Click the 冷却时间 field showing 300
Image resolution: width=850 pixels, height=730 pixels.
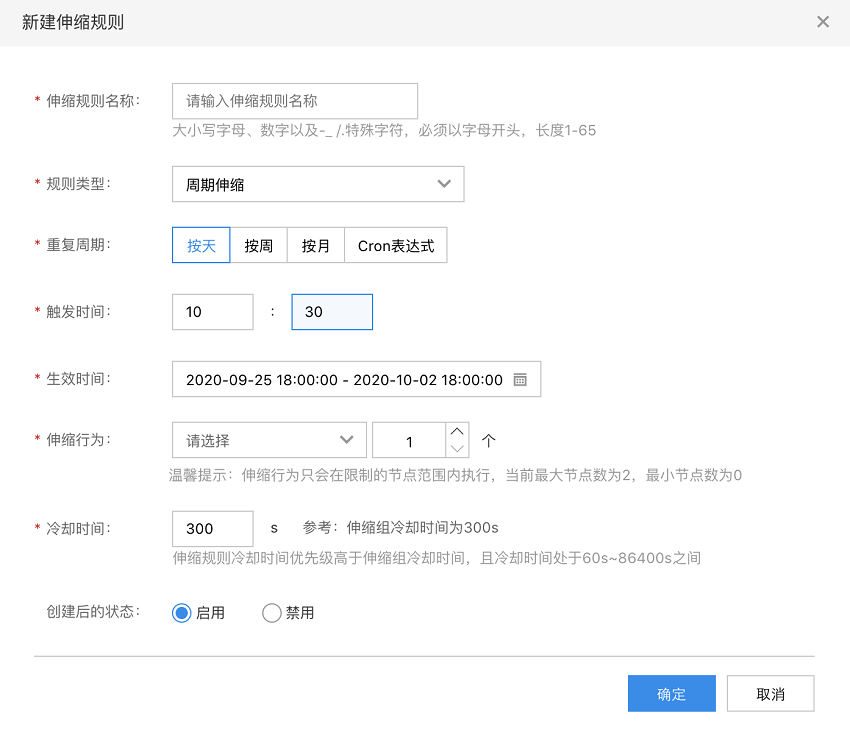(x=213, y=528)
